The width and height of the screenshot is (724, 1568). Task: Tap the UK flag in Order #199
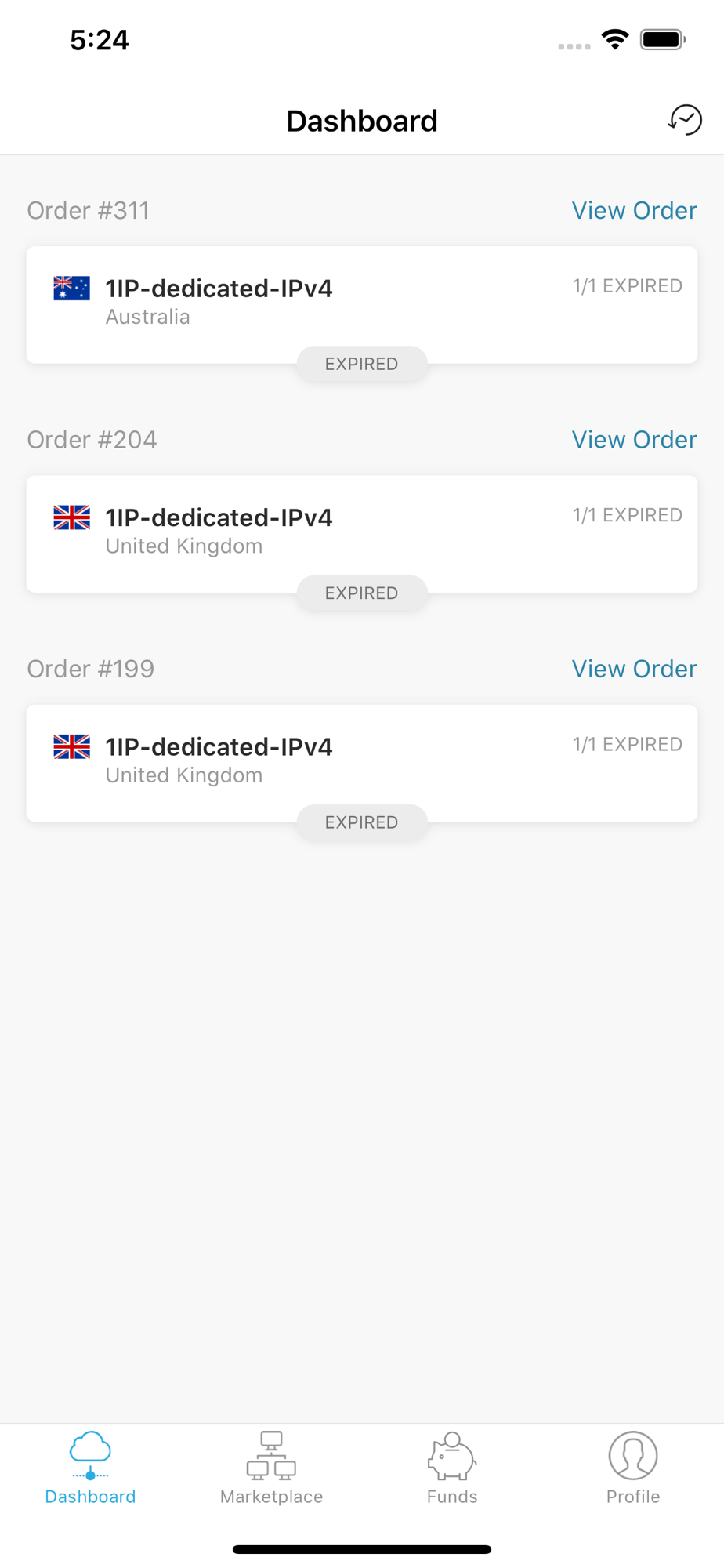[71, 746]
